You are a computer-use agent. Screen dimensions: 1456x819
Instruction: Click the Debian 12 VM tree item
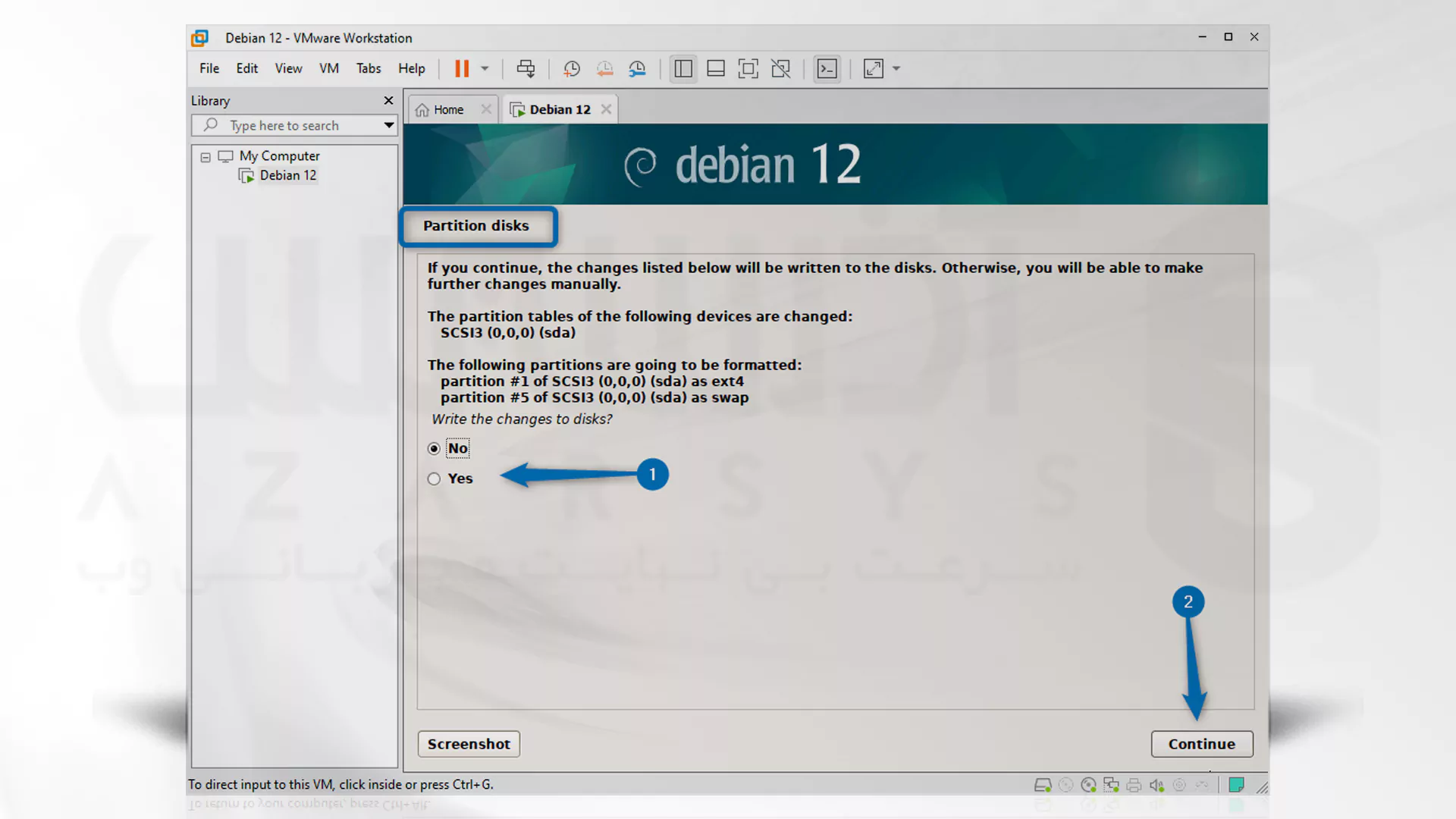[287, 175]
